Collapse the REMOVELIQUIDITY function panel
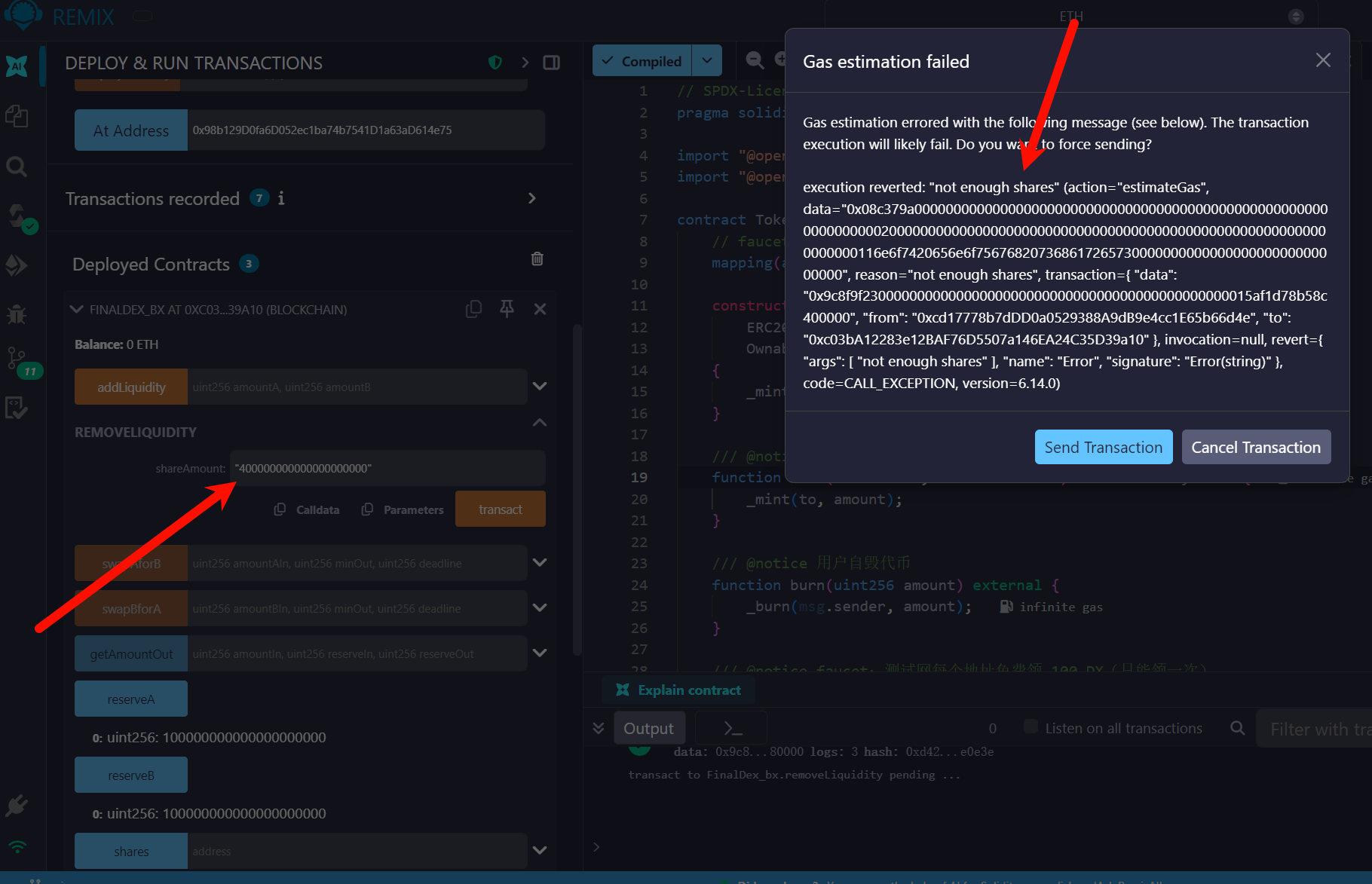Viewport: 1372px width, 884px height. pyautogui.click(x=540, y=423)
